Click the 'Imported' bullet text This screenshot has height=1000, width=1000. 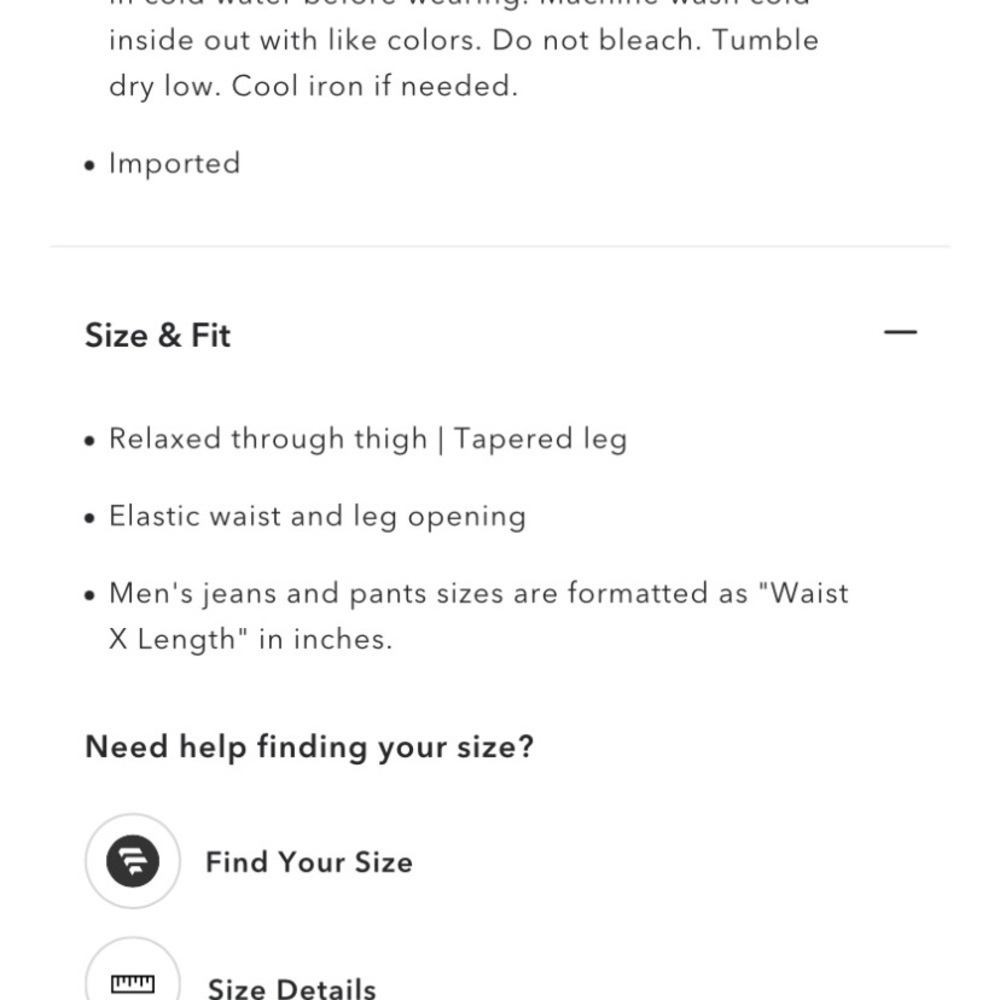[175, 164]
